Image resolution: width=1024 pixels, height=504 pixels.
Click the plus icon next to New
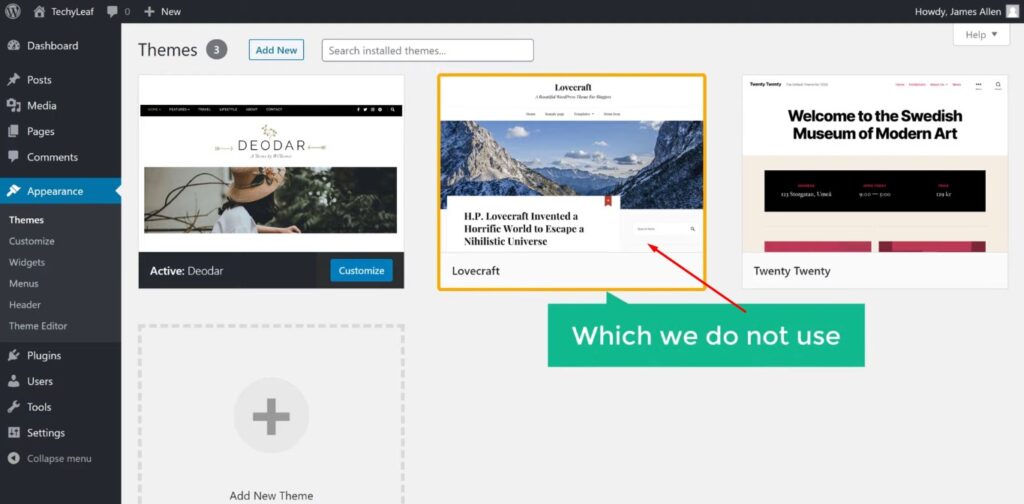point(150,12)
